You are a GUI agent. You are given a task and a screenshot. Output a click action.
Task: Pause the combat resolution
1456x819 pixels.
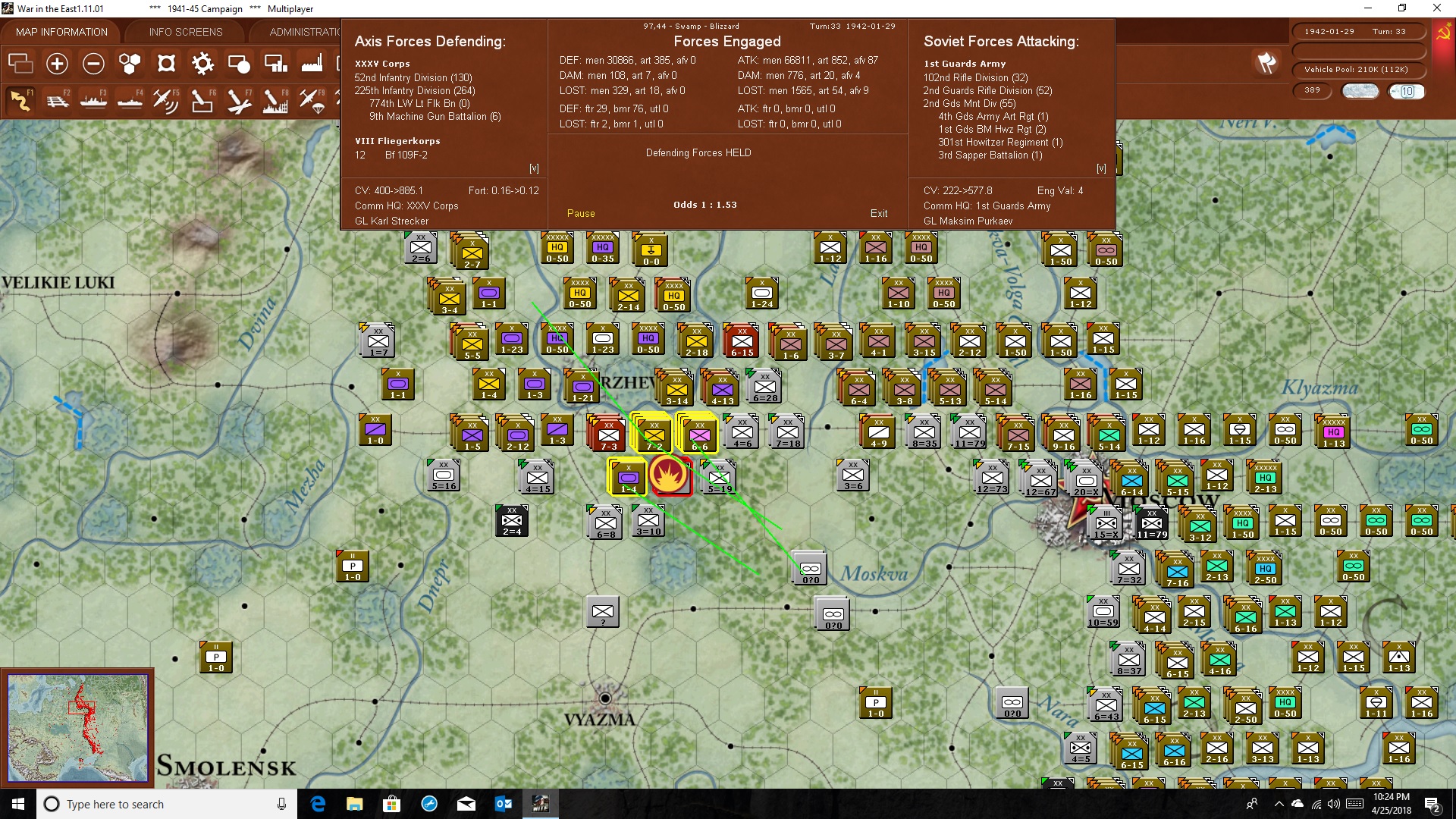point(581,214)
